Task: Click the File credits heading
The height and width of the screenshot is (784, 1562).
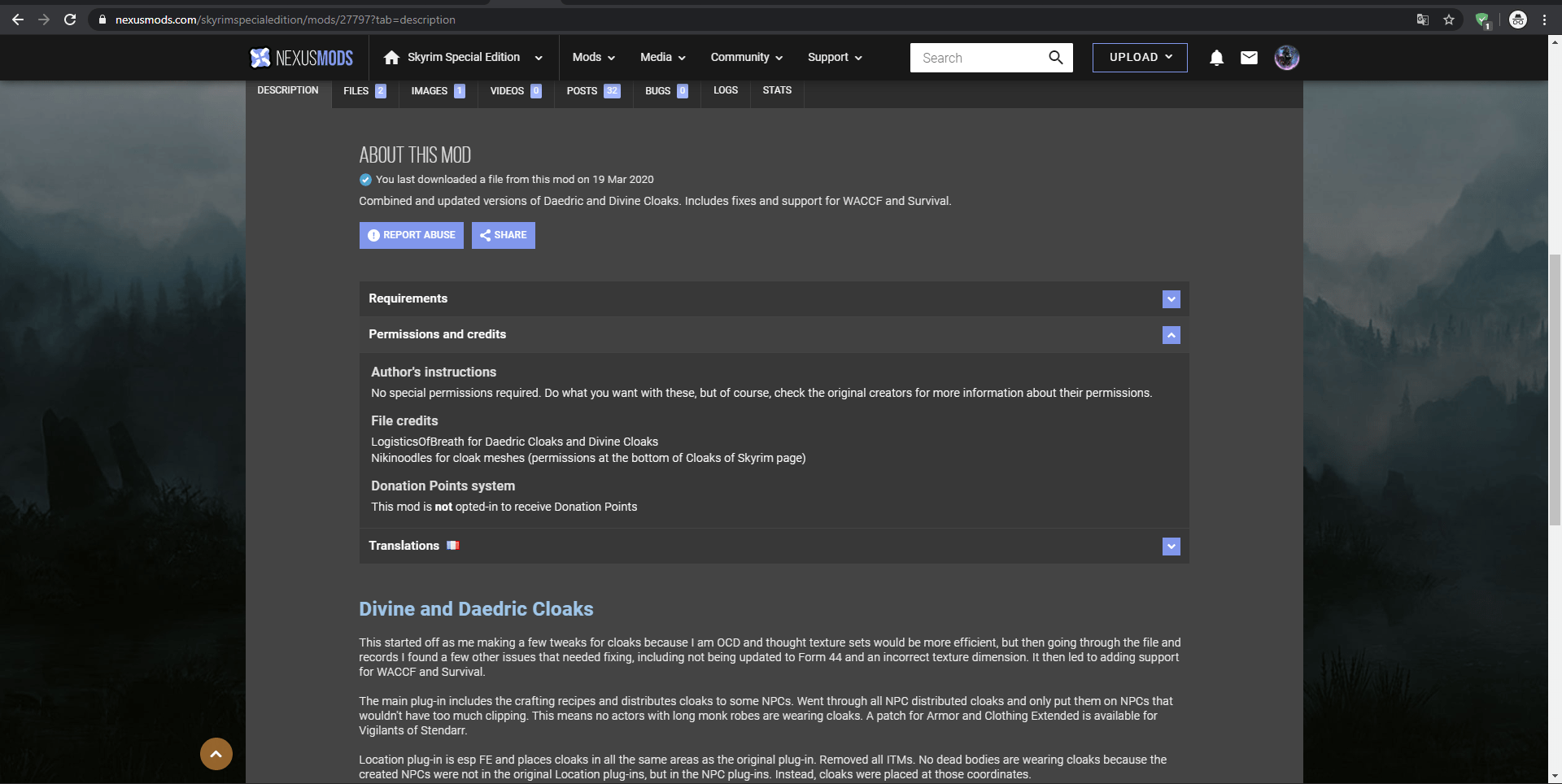Action: 404,420
